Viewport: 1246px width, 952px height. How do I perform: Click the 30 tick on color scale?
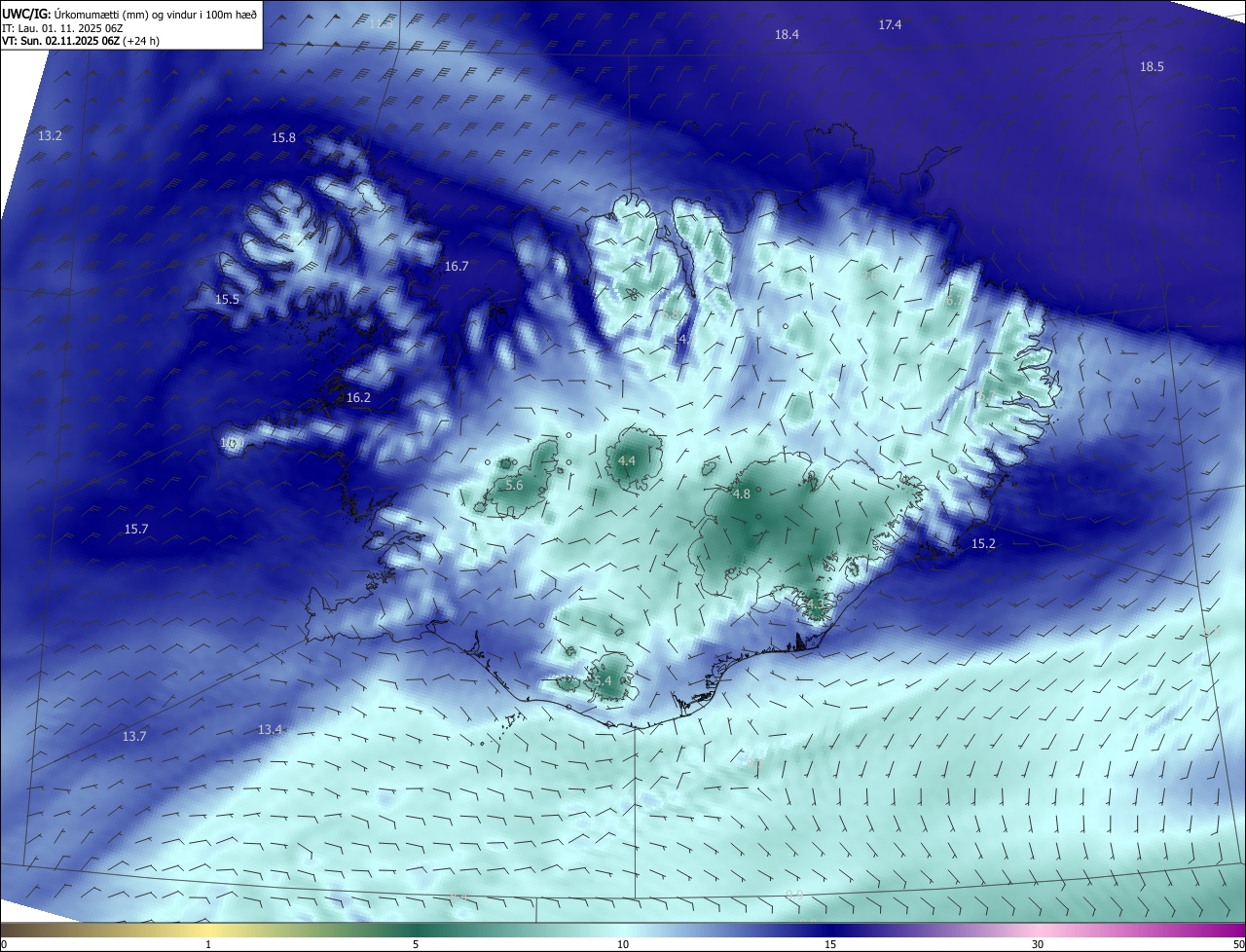pyautogui.click(x=1038, y=944)
